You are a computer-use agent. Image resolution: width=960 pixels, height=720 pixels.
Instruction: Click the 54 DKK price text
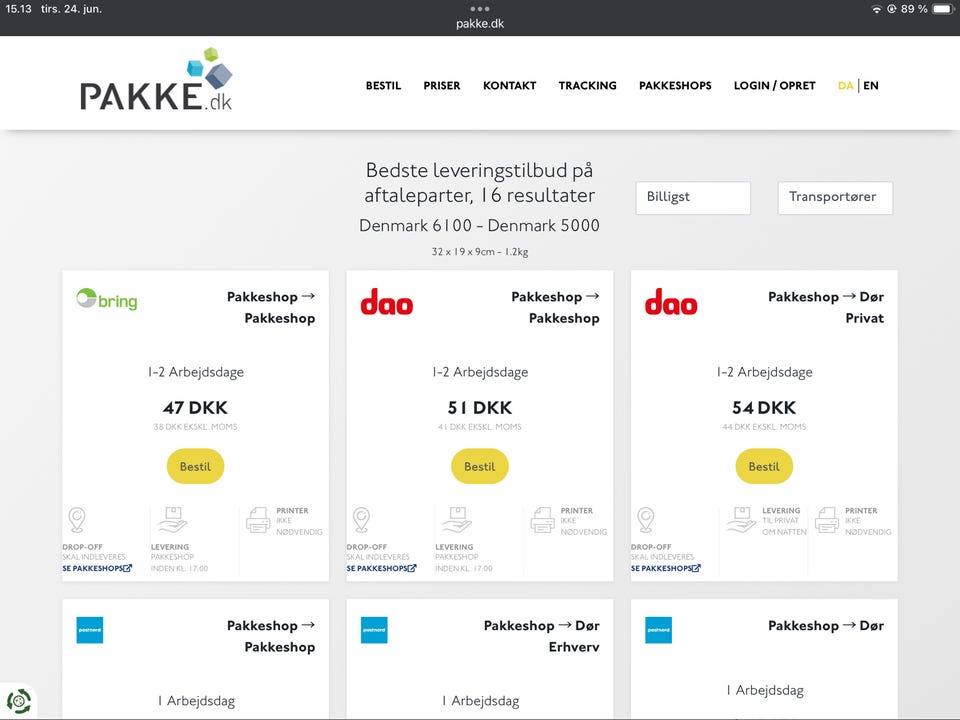(764, 408)
